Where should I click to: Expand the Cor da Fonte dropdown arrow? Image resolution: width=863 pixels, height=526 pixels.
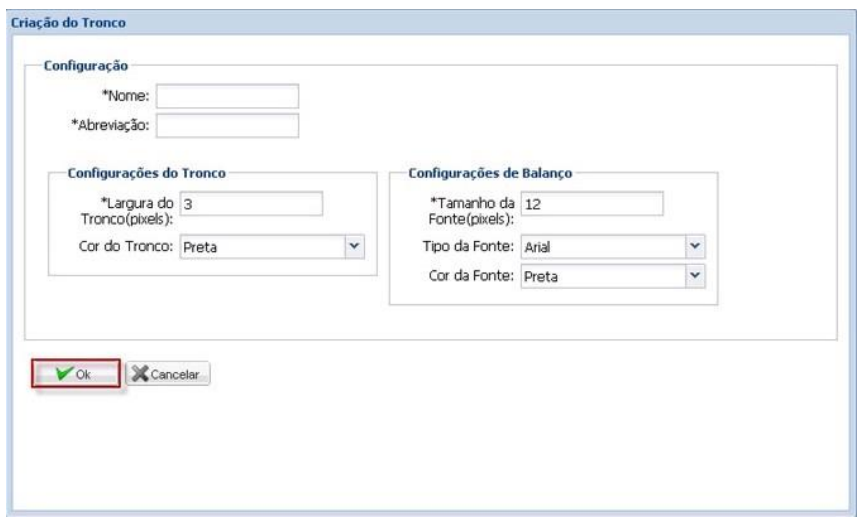(x=696, y=274)
